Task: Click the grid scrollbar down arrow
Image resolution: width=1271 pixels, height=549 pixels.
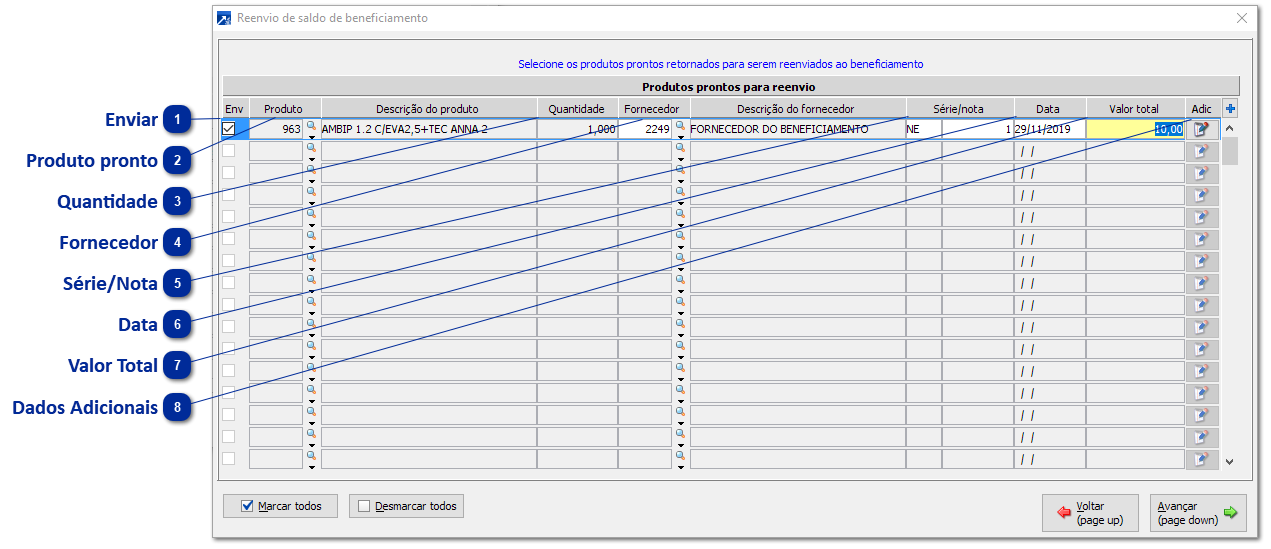Action: click(1230, 461)
